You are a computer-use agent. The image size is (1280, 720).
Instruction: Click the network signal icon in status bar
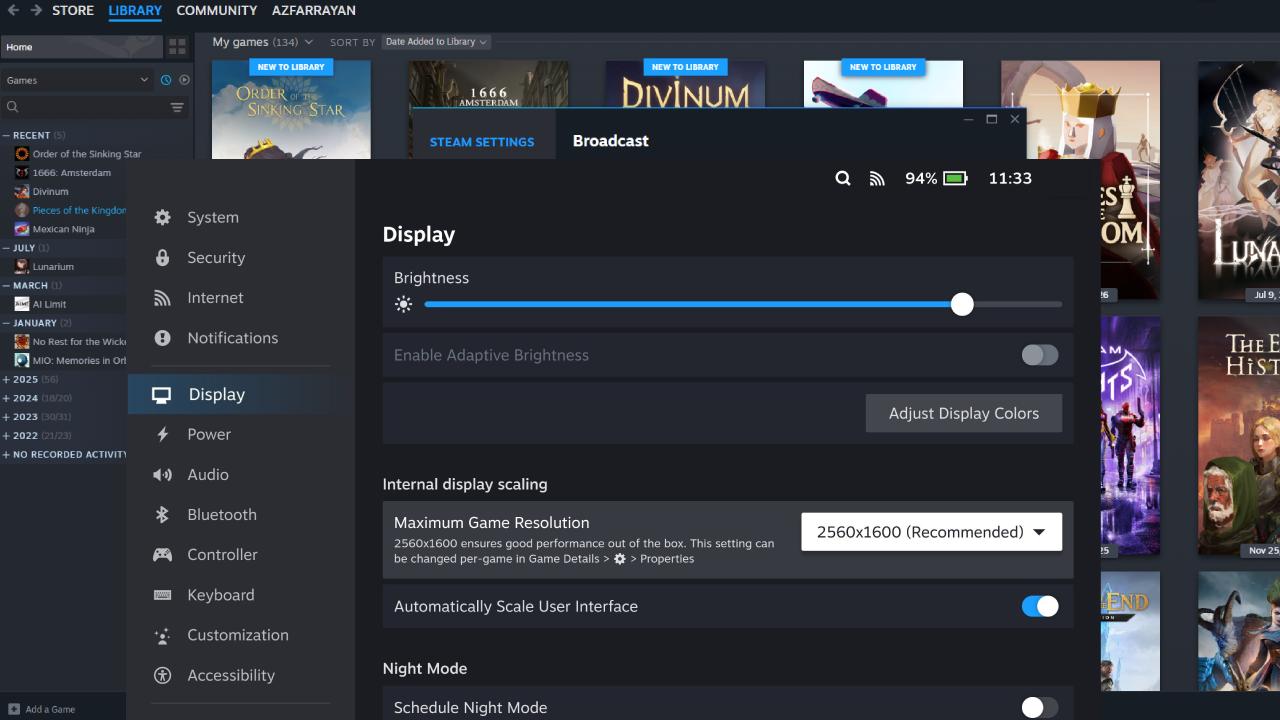[877, 178]
